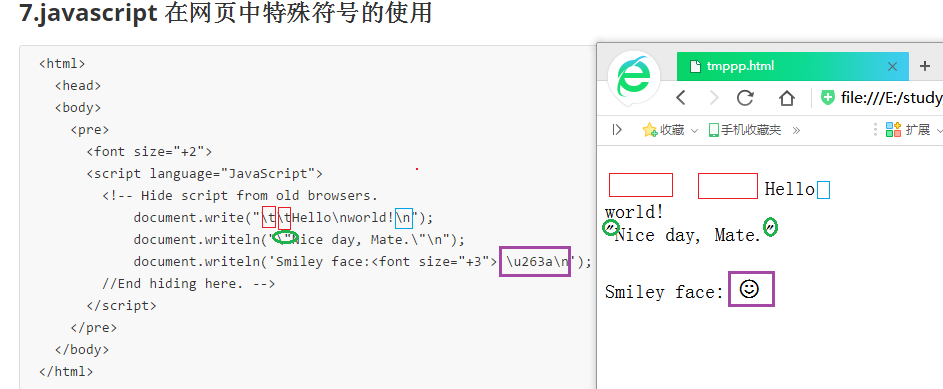The image size is (943, 389).
Task: Click the </body> closing tag
Action: 82,349
